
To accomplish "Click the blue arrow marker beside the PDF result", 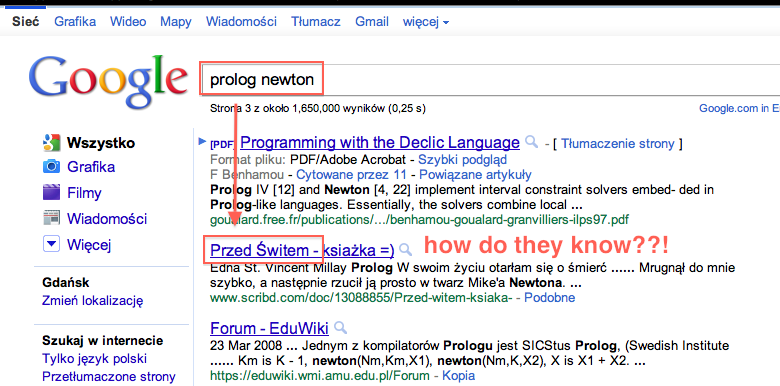I will 202,142.
